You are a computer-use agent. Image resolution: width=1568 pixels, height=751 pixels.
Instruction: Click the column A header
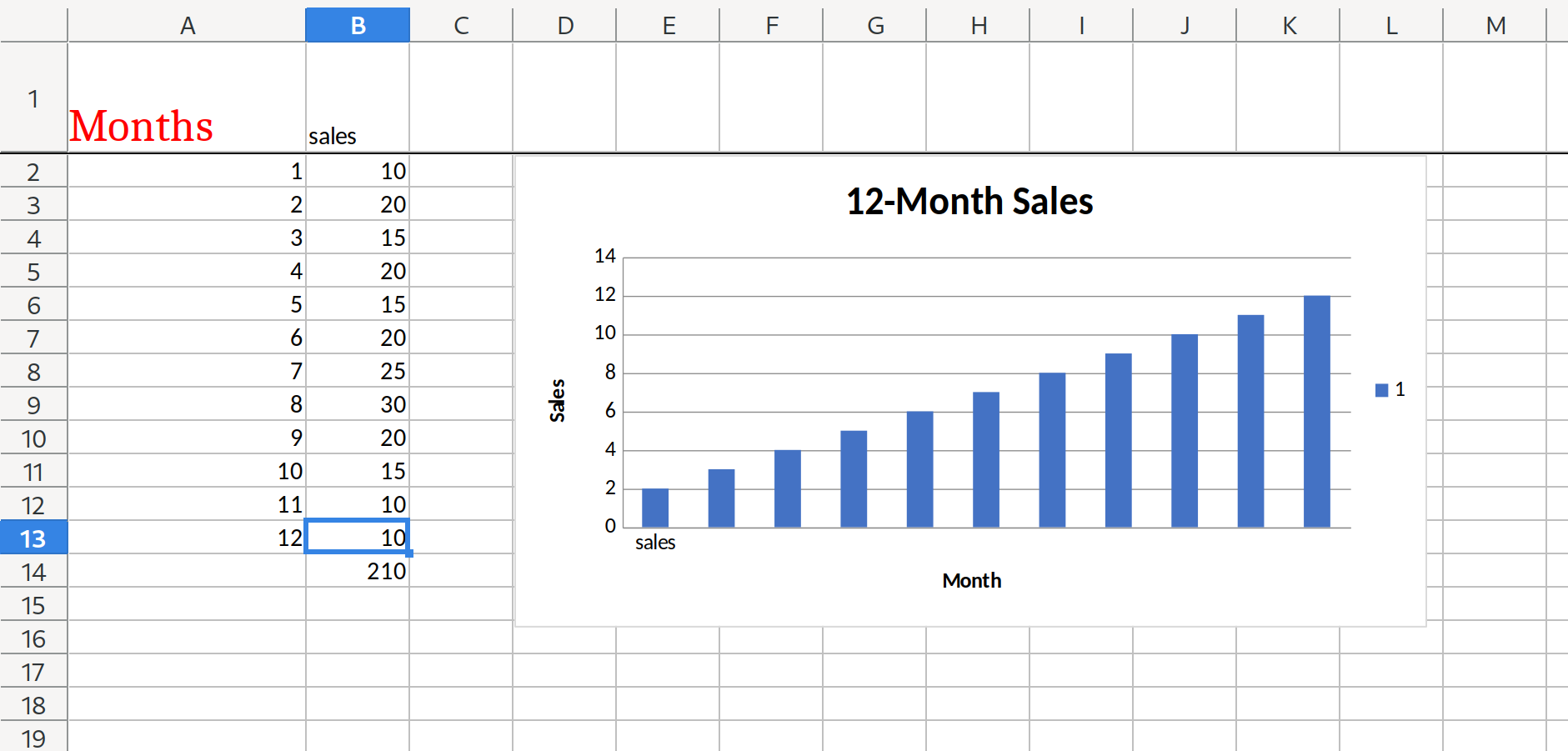[187, 25]
